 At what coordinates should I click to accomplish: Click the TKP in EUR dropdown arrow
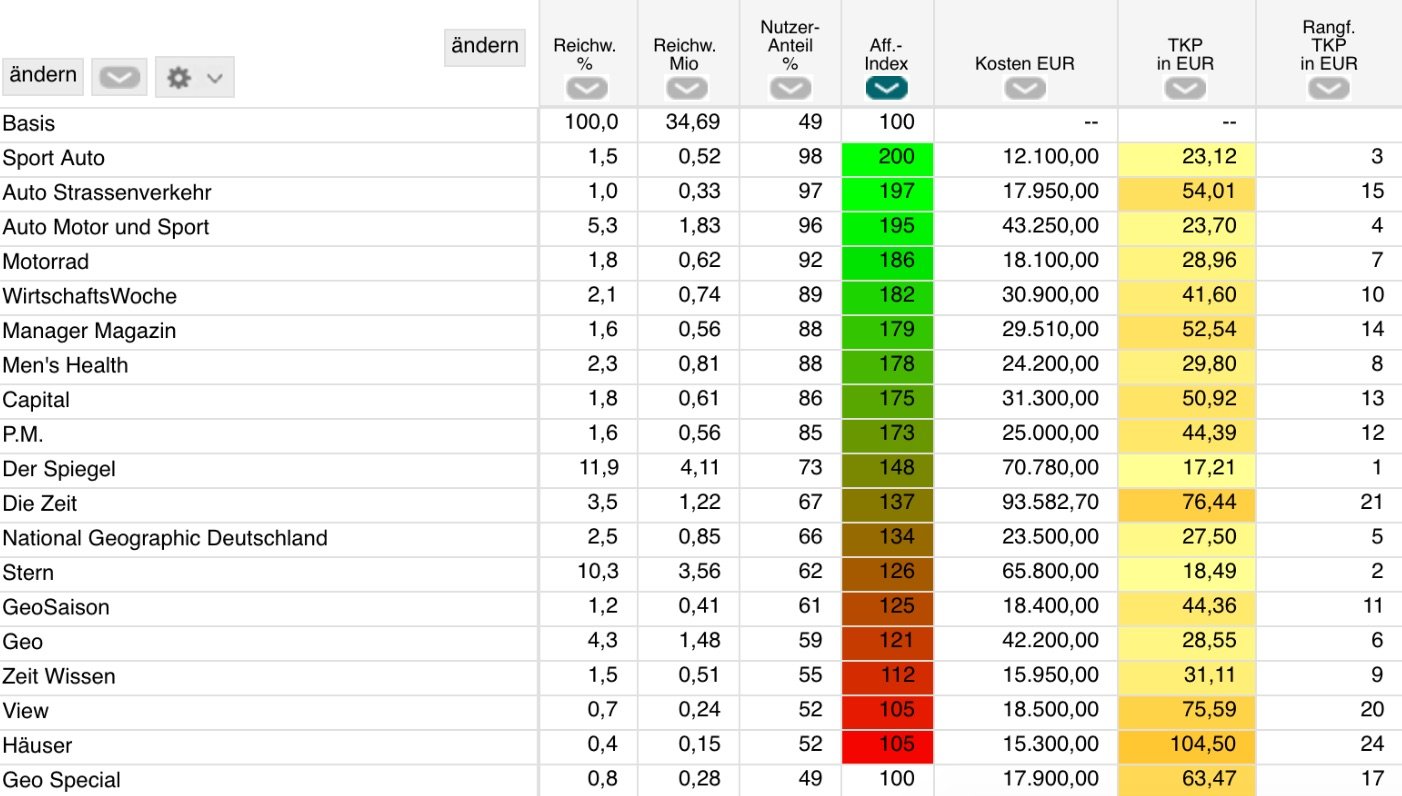1185,89
